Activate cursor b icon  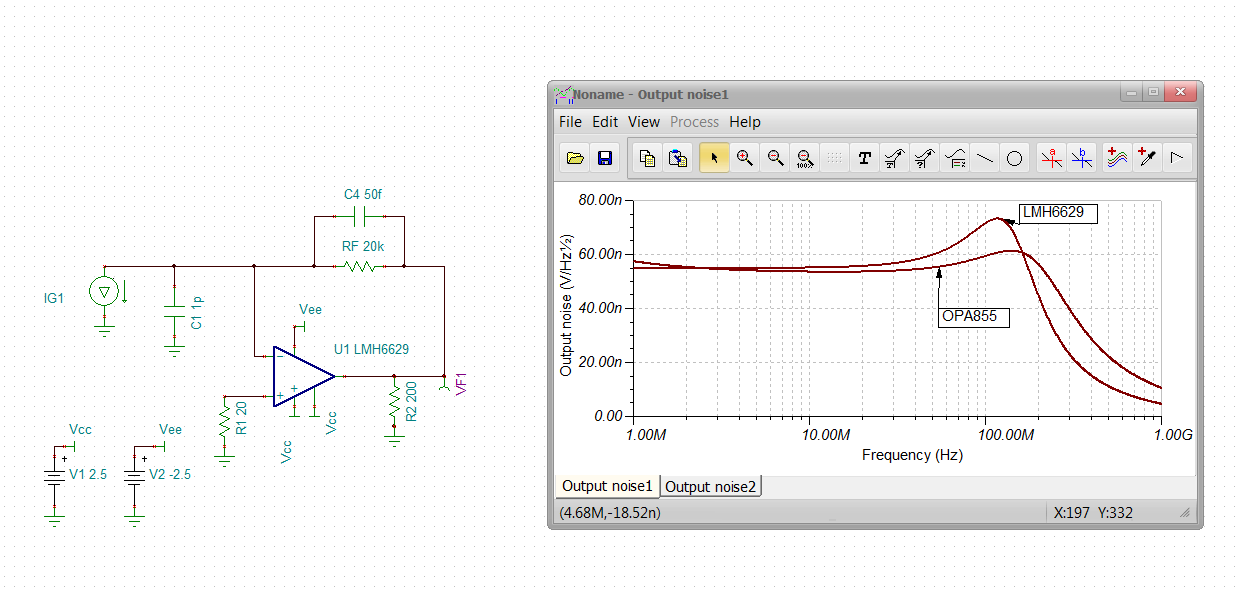click(1081, 158)
